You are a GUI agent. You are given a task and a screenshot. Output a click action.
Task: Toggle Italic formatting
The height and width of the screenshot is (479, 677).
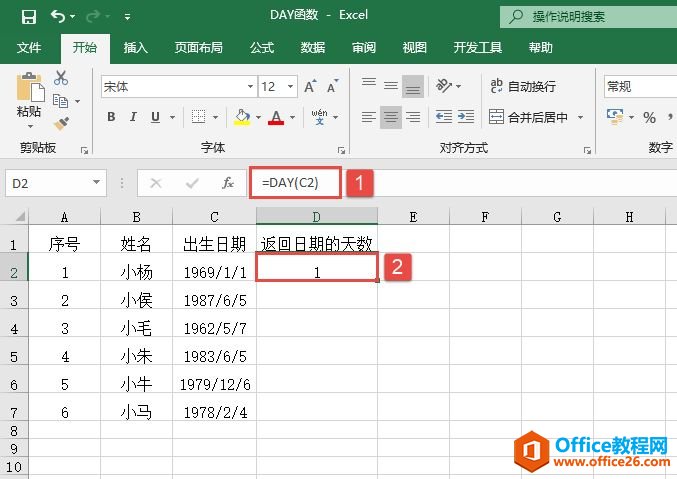134,117
